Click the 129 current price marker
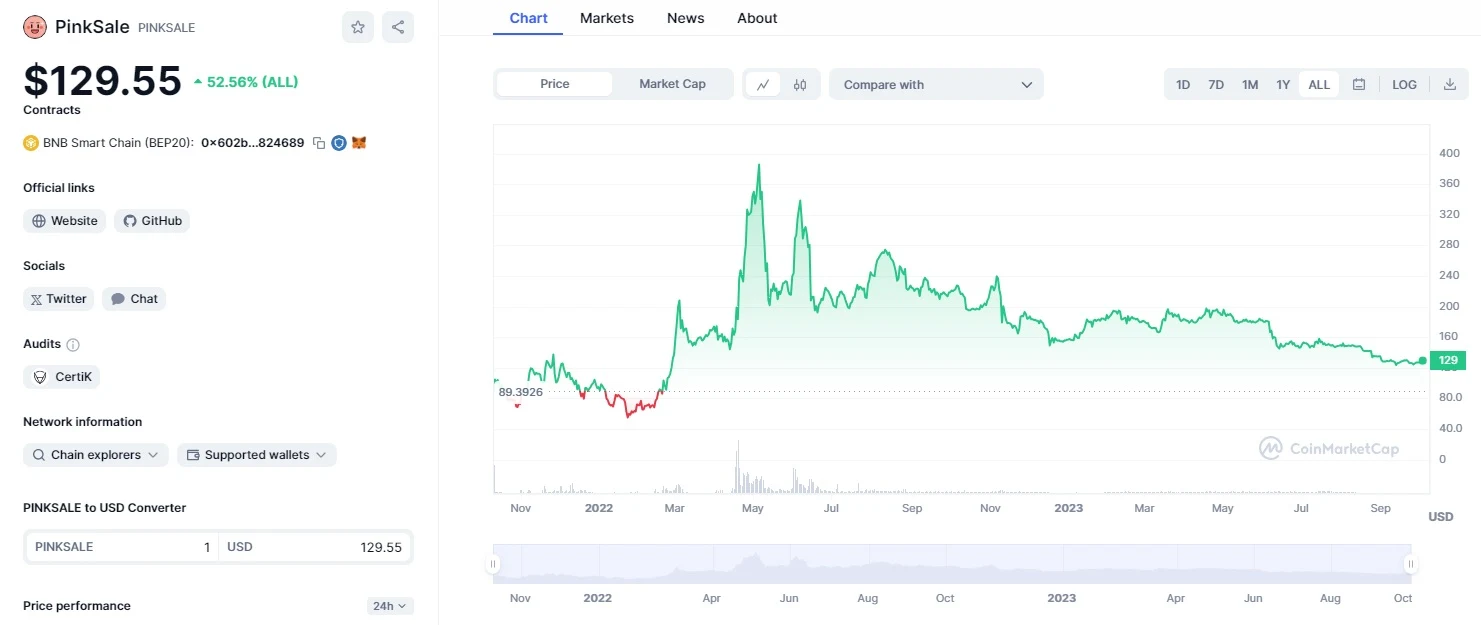This screenshot has width=1481, height=625. (x=1448, y=360)
